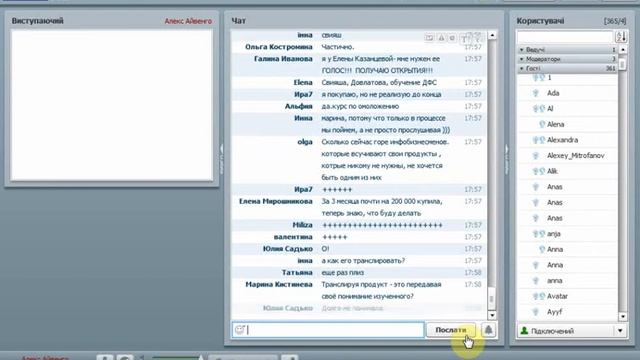Send the chat message with Послати
Image resolution: width=640 pixels, height=360 pixels.
[451, 330]
